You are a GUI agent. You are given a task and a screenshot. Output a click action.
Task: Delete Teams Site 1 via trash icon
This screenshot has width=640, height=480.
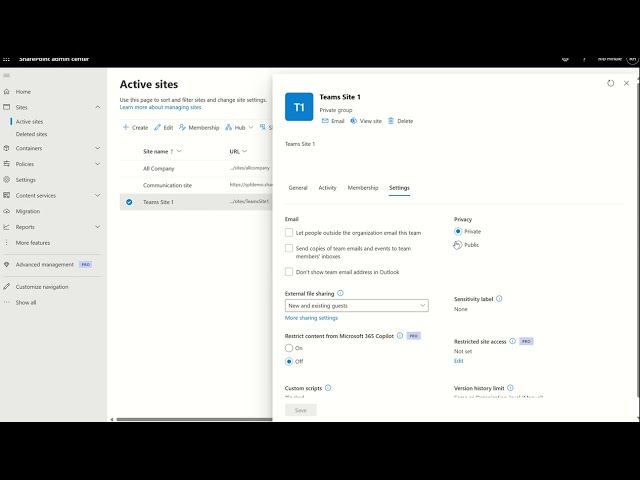[x=391, y=121]
